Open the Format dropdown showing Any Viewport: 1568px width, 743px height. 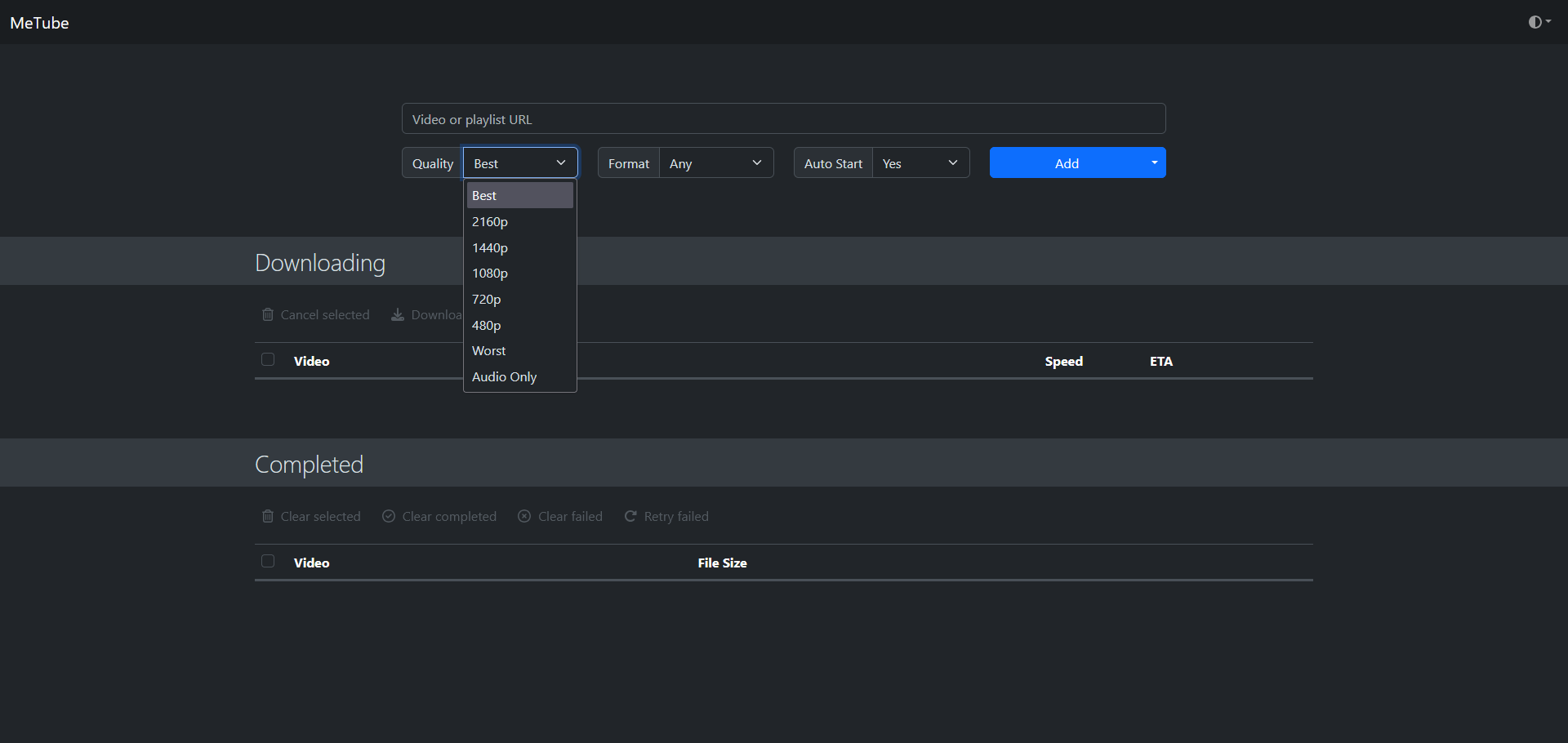coord(716,162)
